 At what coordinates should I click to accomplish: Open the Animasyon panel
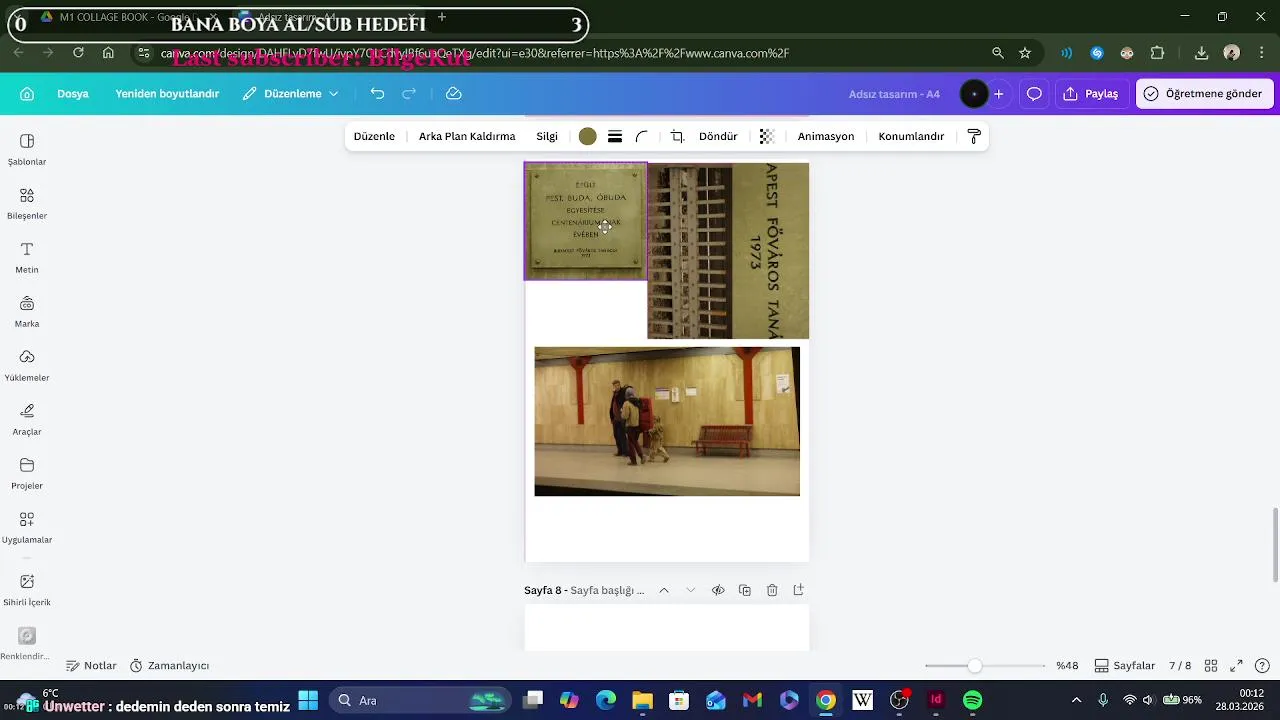click(826, 136)
